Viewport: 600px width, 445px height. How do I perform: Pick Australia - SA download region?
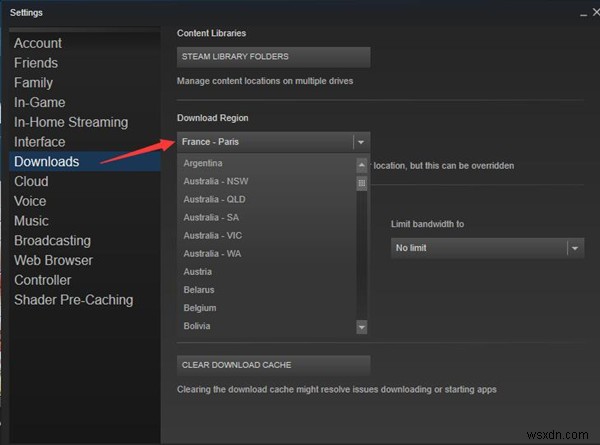pyautogui.click(x=267, y=217)
